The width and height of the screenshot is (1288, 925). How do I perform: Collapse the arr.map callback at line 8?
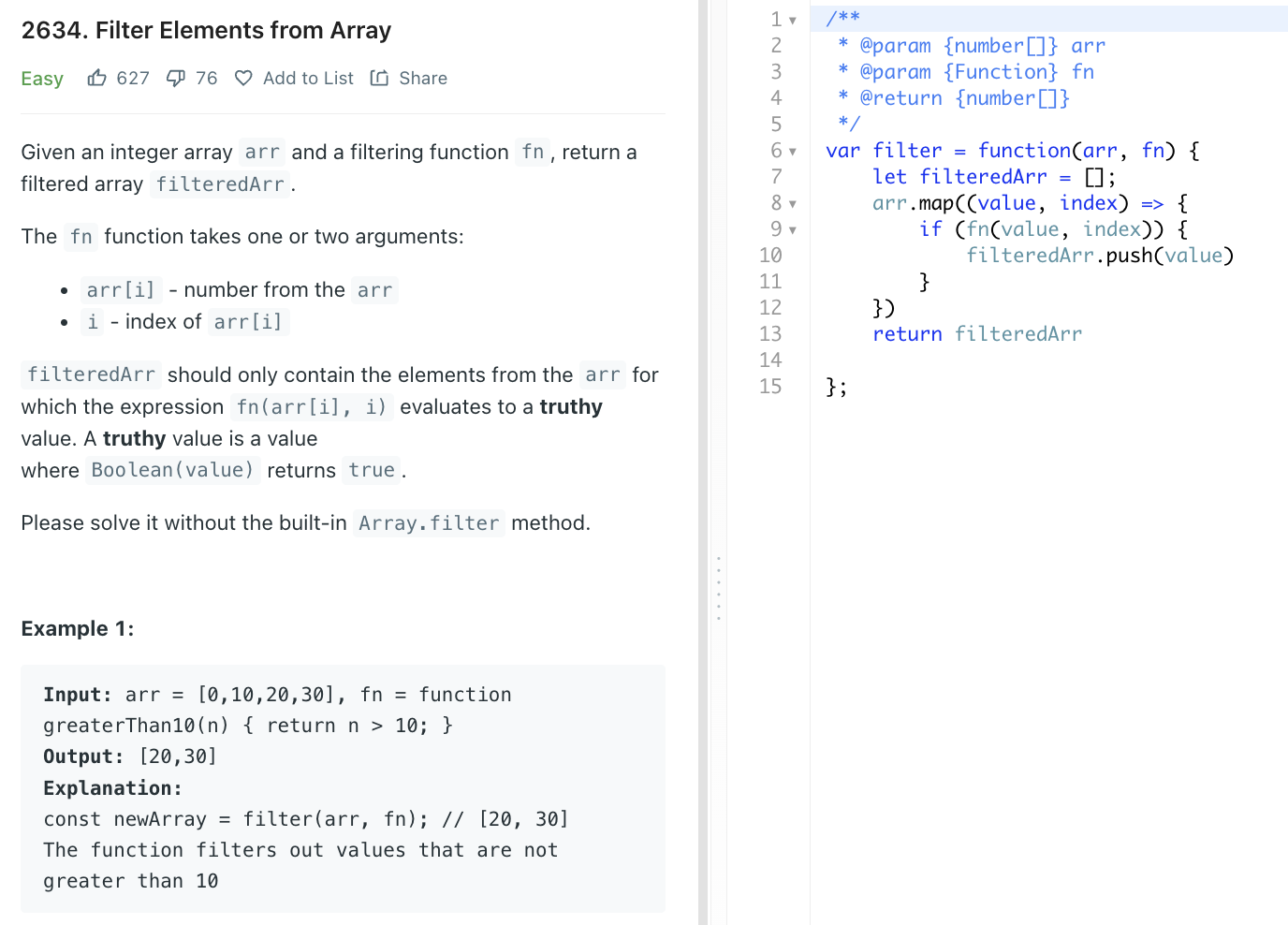[x=792, y=203]
